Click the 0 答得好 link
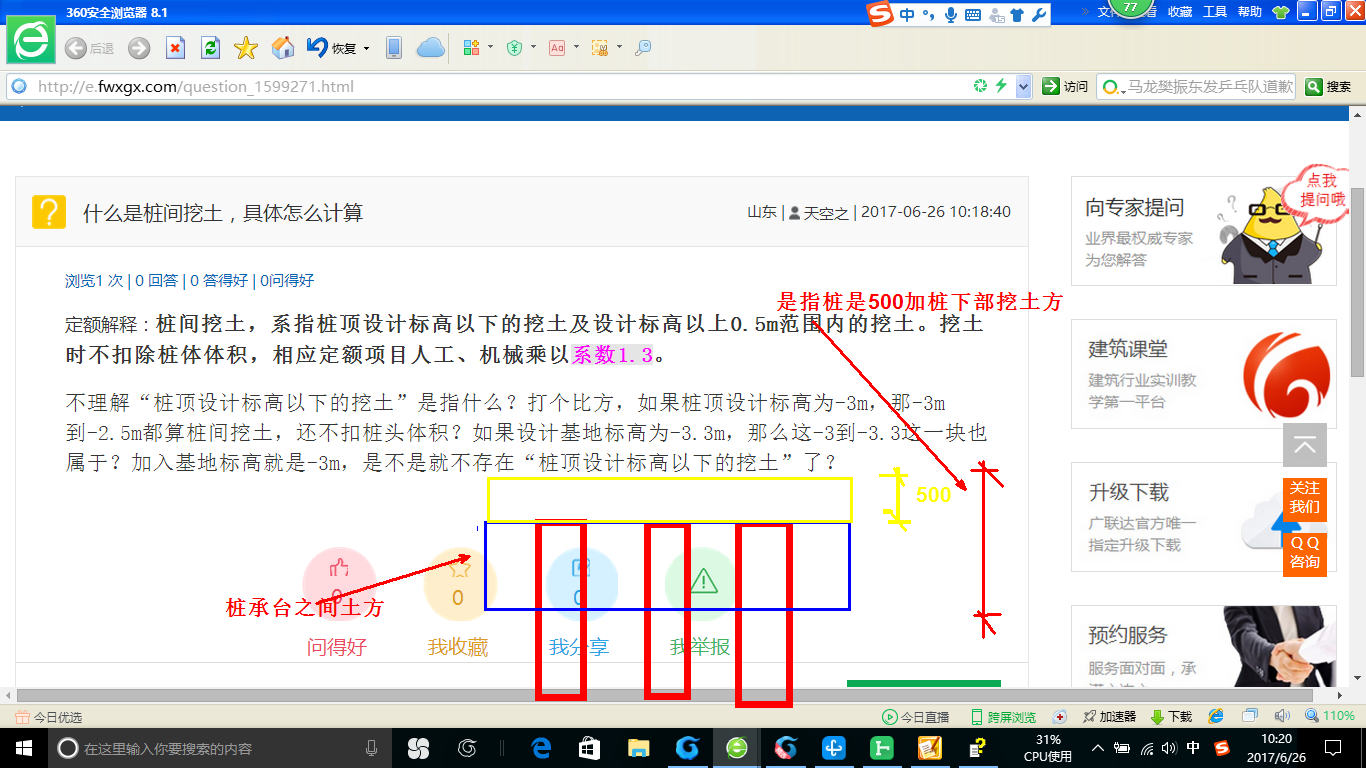The width and height of the screenshot is (1366, 768). (x=219, y=280)
